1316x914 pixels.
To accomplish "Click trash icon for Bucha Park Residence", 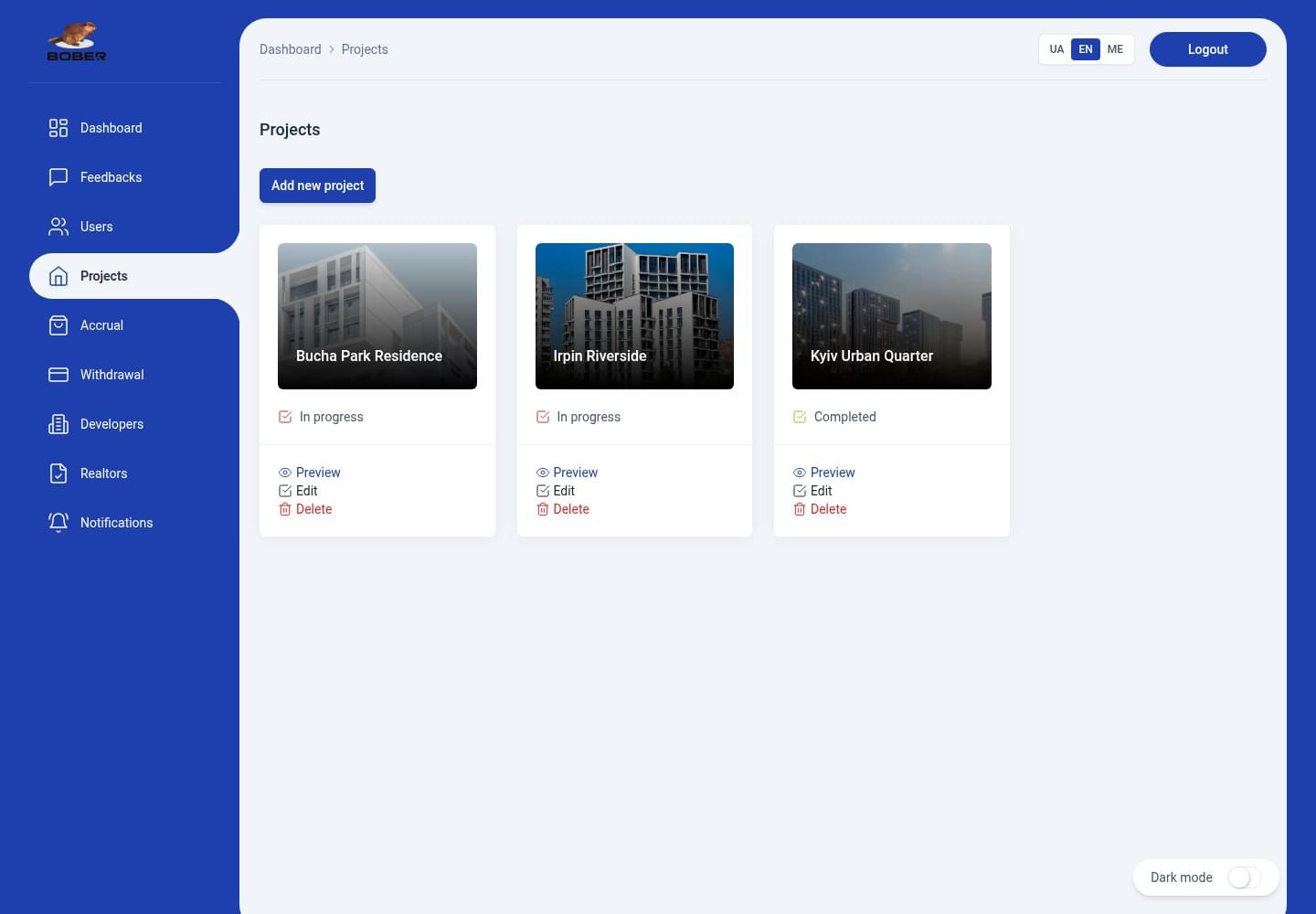I will point(285,509).
